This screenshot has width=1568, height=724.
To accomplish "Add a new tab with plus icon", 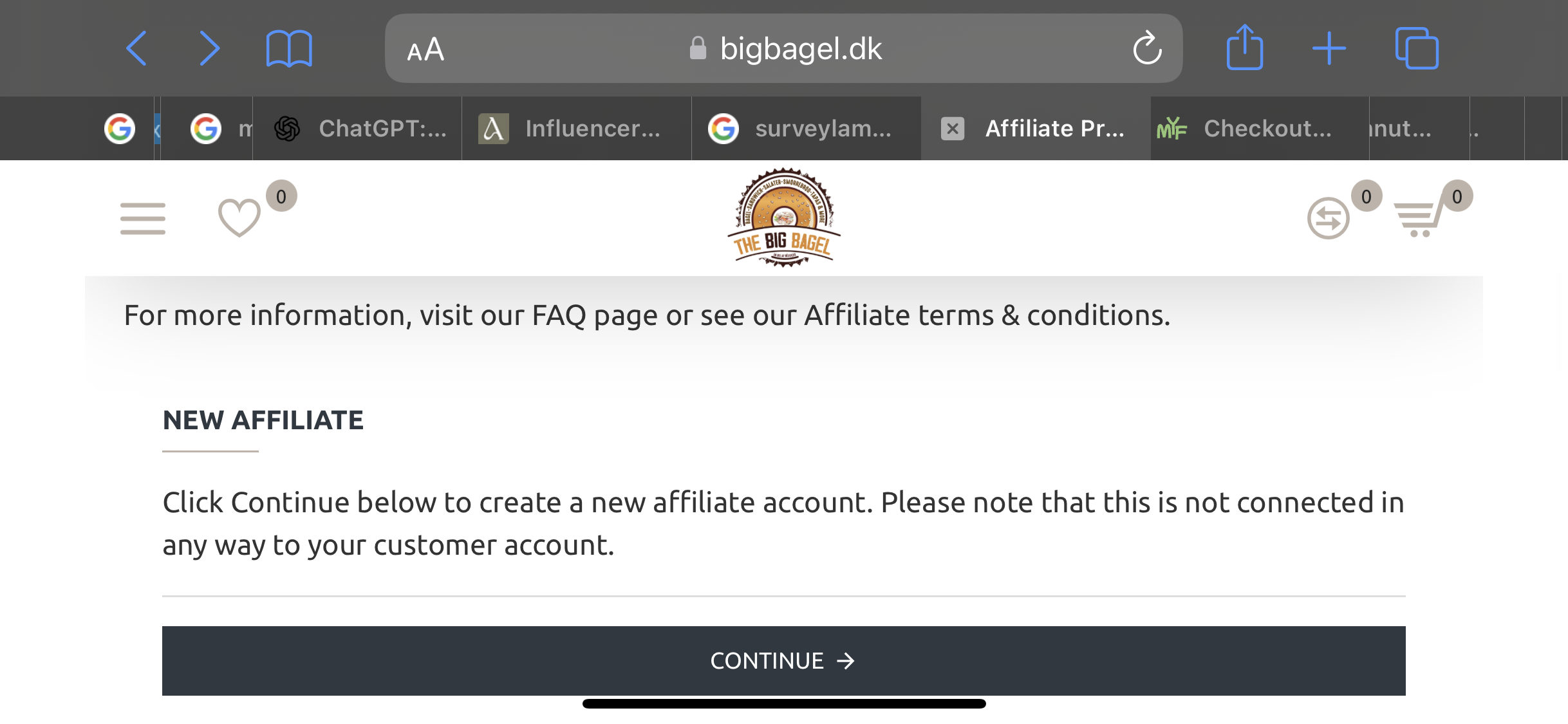I will click(1329, 48).
